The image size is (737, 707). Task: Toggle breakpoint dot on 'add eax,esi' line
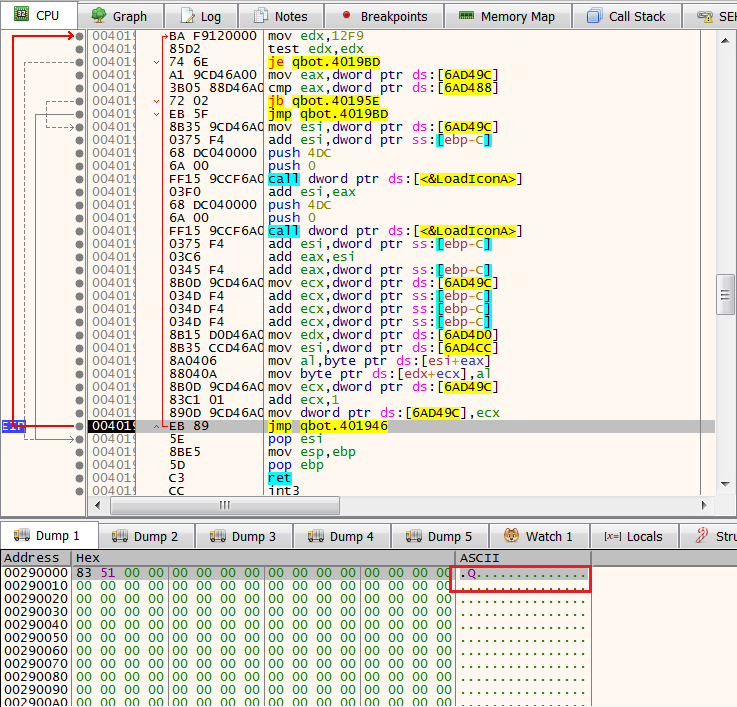point(79,257)
